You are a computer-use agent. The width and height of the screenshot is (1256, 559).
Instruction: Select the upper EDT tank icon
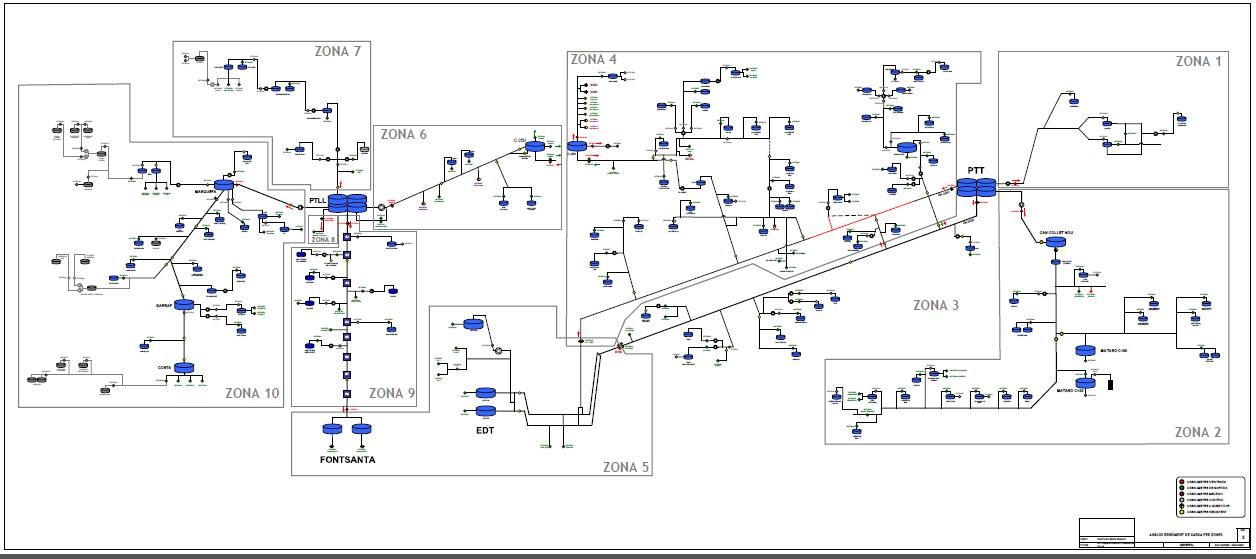click(x=486, y=393)
